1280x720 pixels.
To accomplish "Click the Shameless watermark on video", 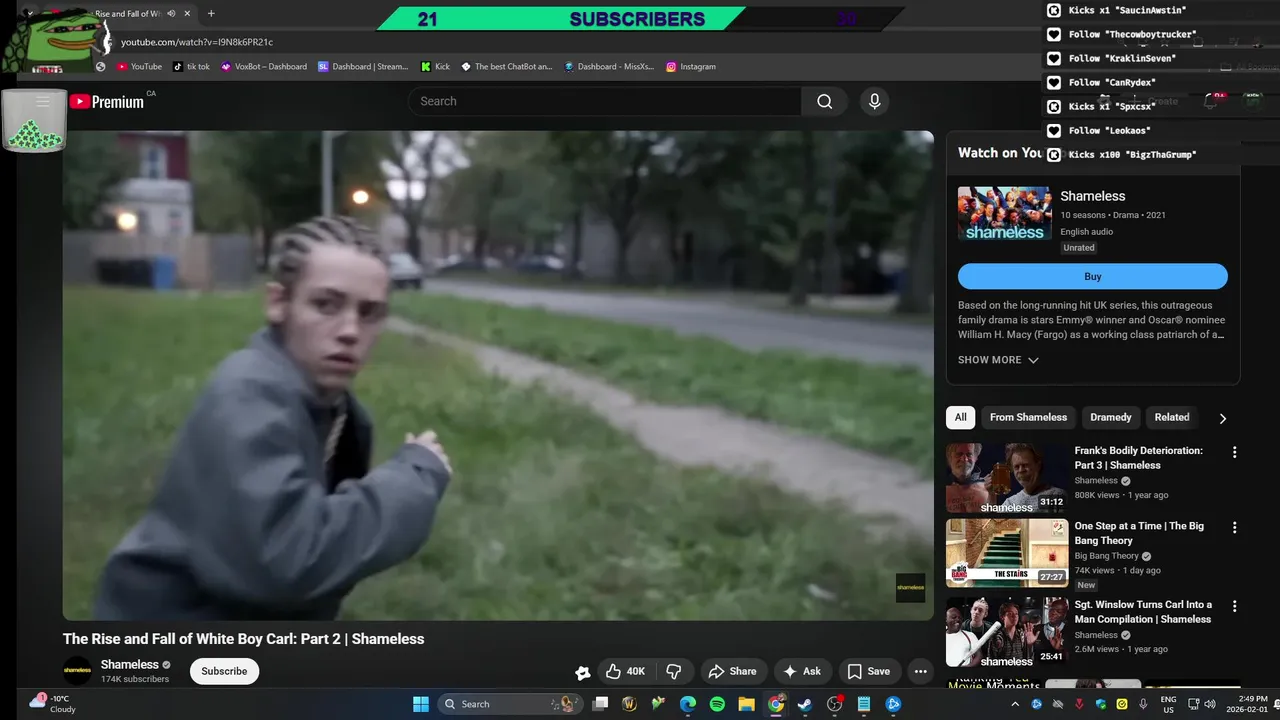I will pyautogui.click(x=910, y=587).
